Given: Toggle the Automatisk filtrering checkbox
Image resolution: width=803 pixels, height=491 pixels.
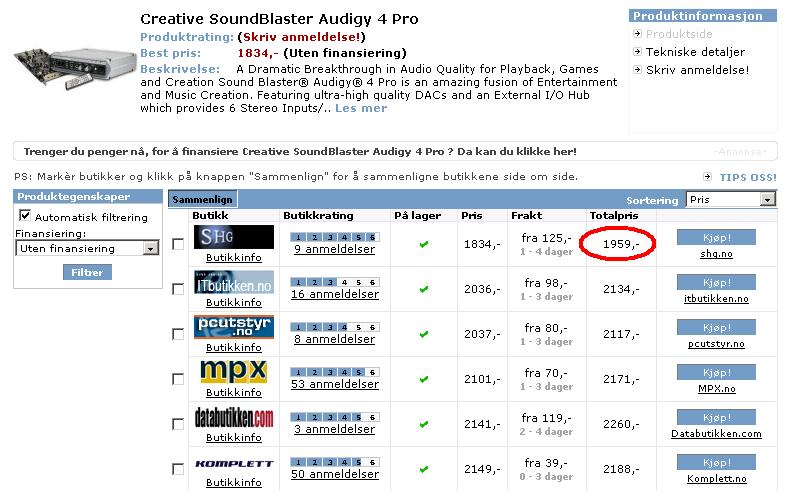Looking at the screenshot, I should [25, 216].
